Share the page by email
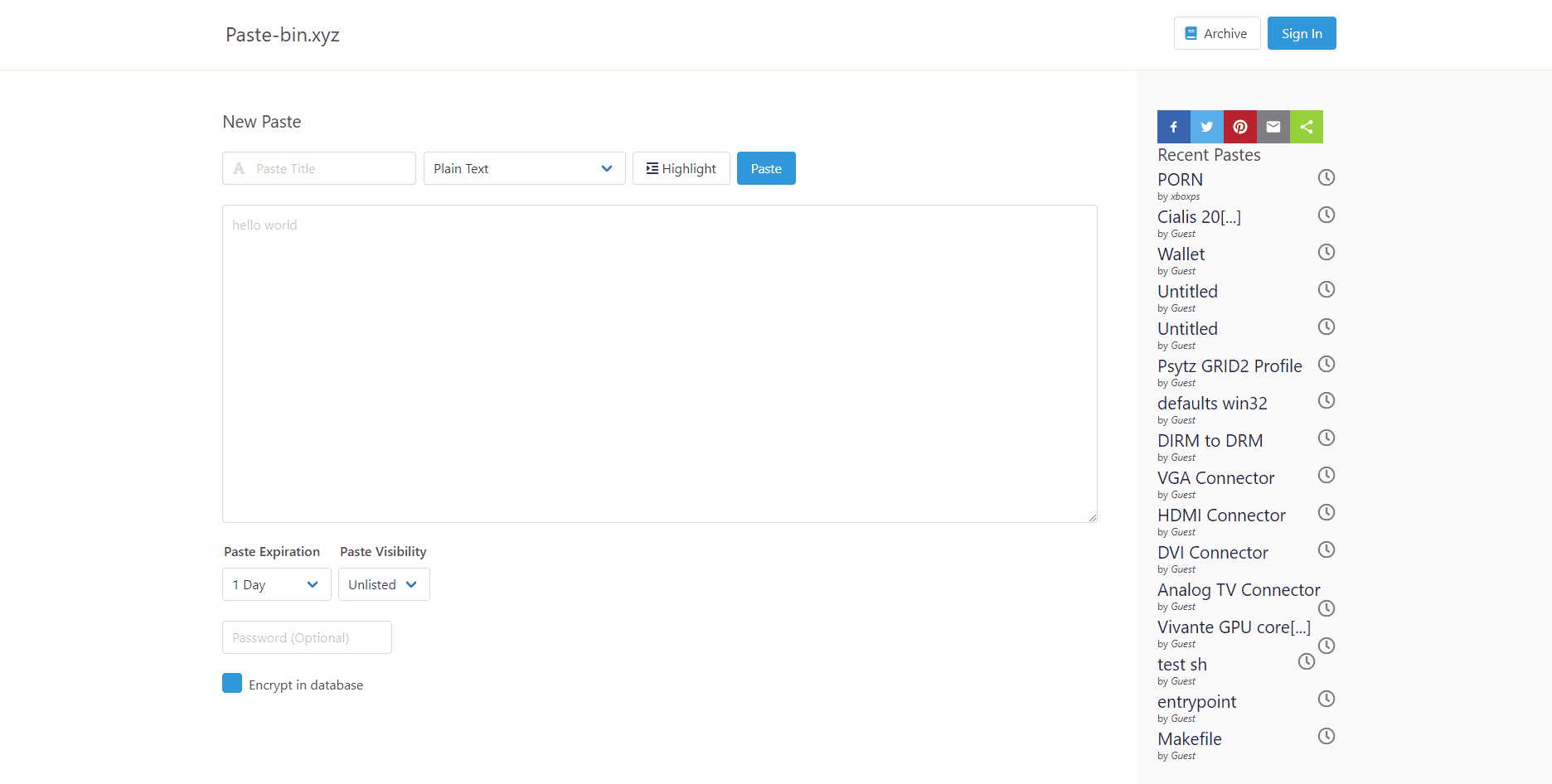The height and width of the screenshot is (784, 1552). (x=1273, y=127)
